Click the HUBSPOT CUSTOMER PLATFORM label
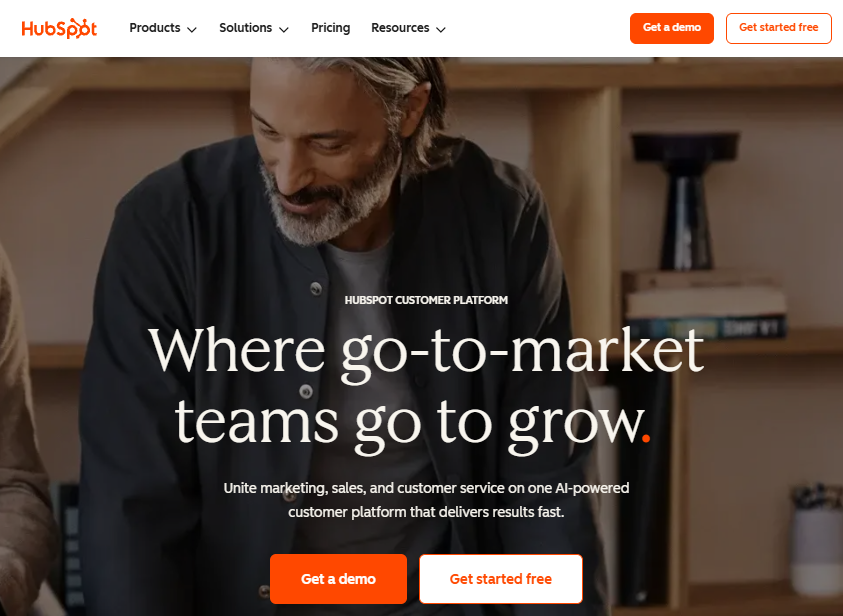843x616 pixels. [426, 300]
